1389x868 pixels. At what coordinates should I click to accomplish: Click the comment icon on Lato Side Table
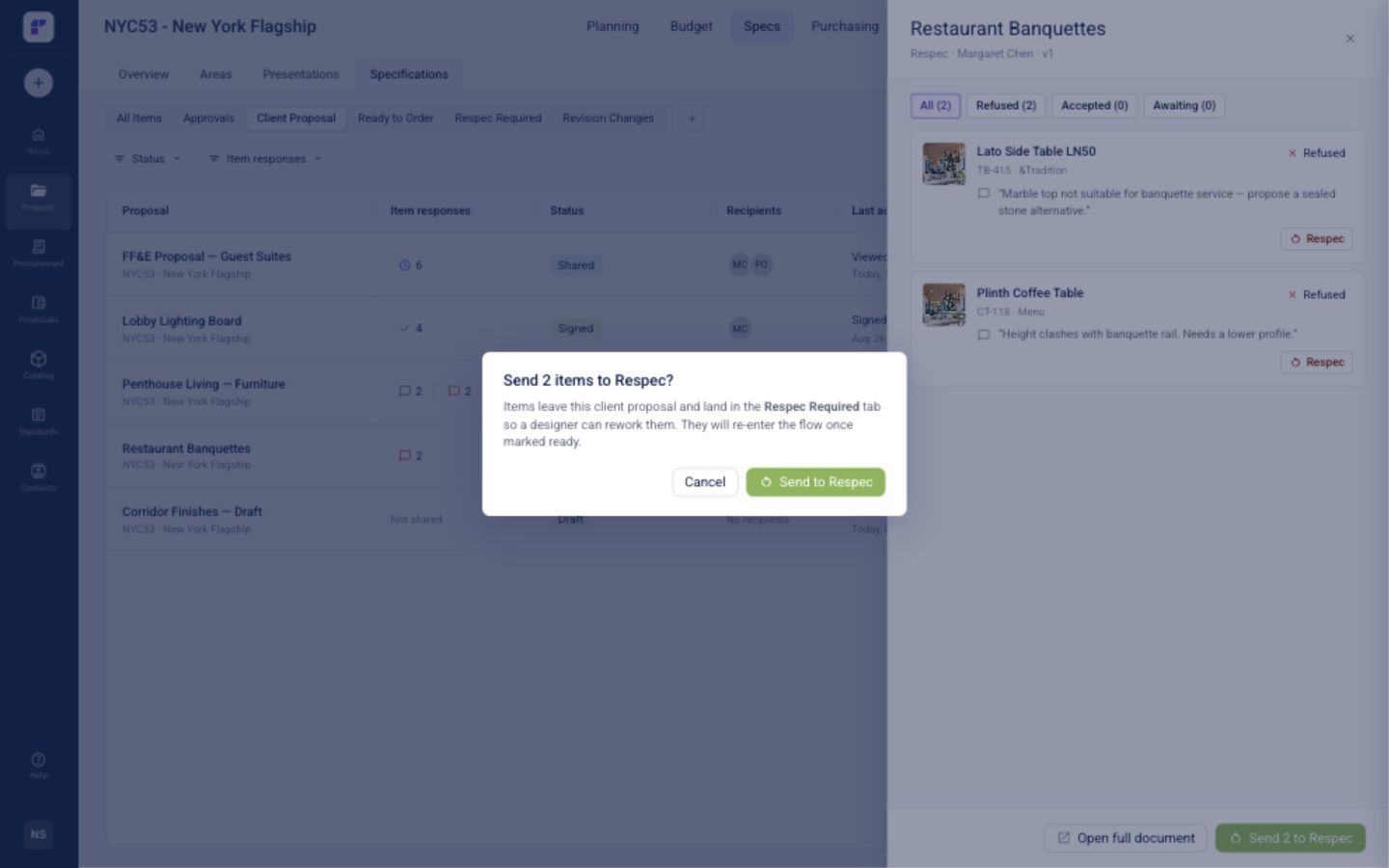tap(984, 194)
